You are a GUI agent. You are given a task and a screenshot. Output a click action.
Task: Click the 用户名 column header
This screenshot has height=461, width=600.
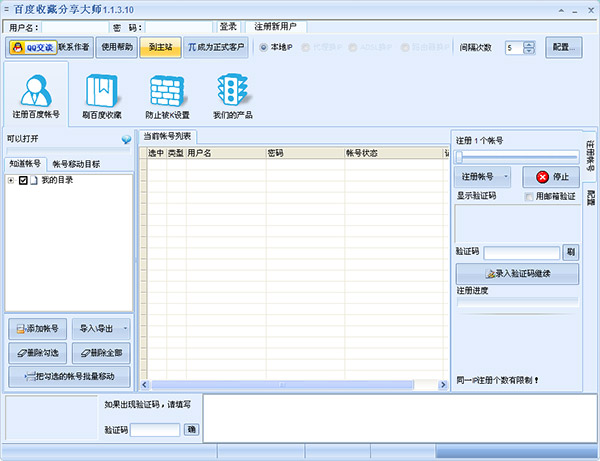point(226,153)
